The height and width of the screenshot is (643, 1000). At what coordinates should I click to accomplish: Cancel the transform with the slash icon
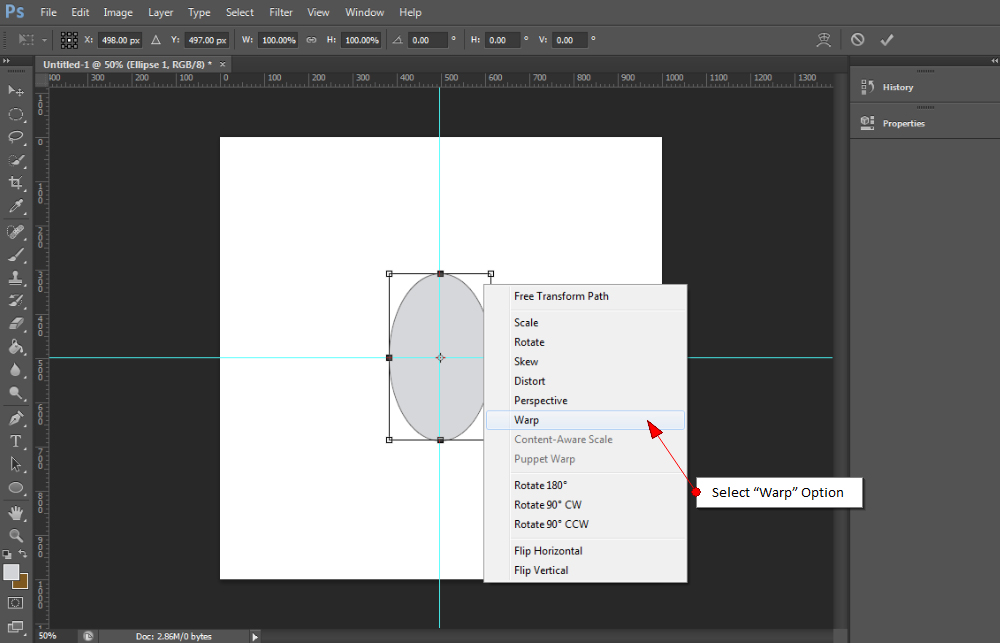tap(857, 38)
